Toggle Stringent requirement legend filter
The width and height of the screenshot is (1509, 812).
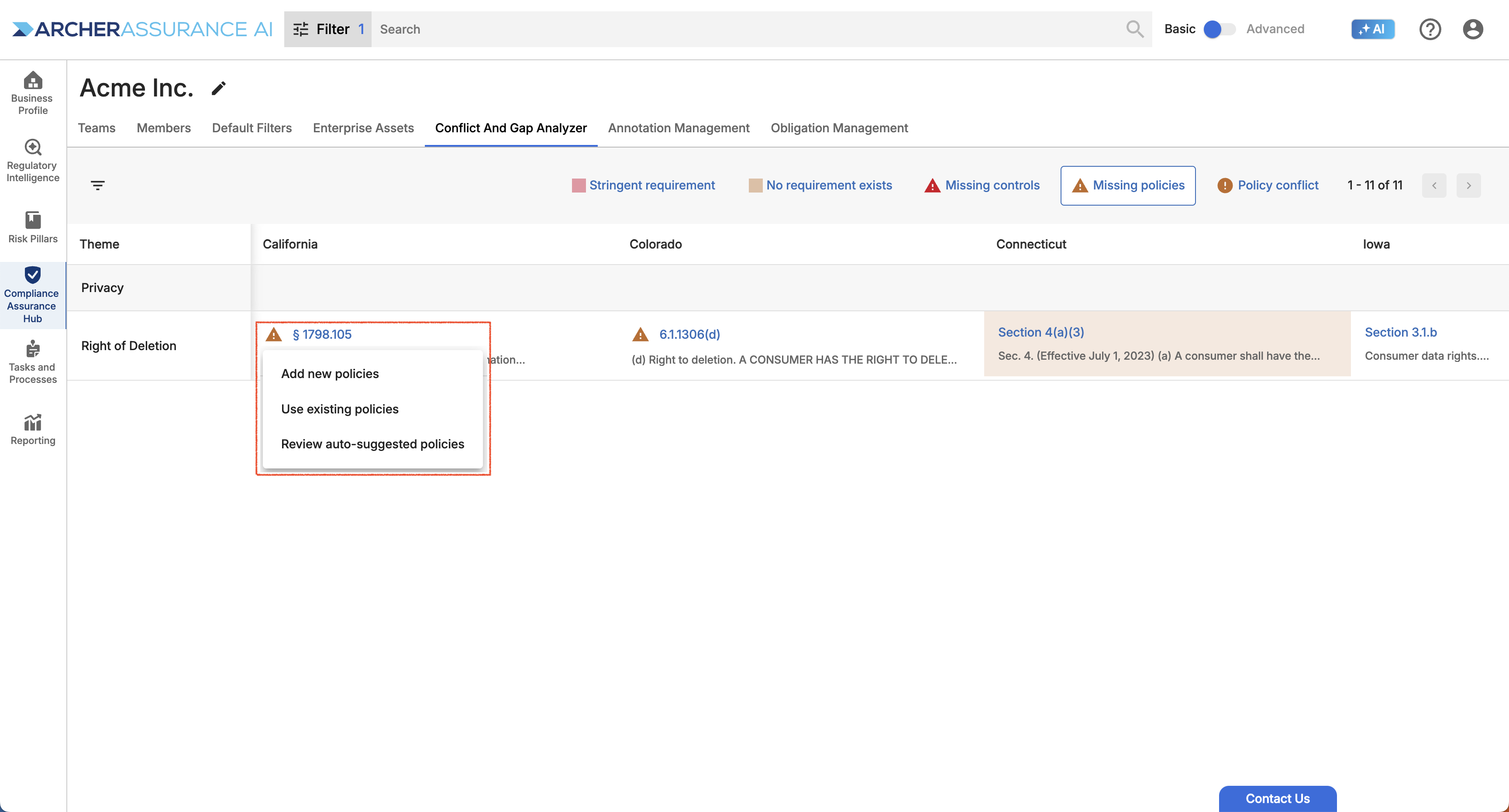point(643,185)
